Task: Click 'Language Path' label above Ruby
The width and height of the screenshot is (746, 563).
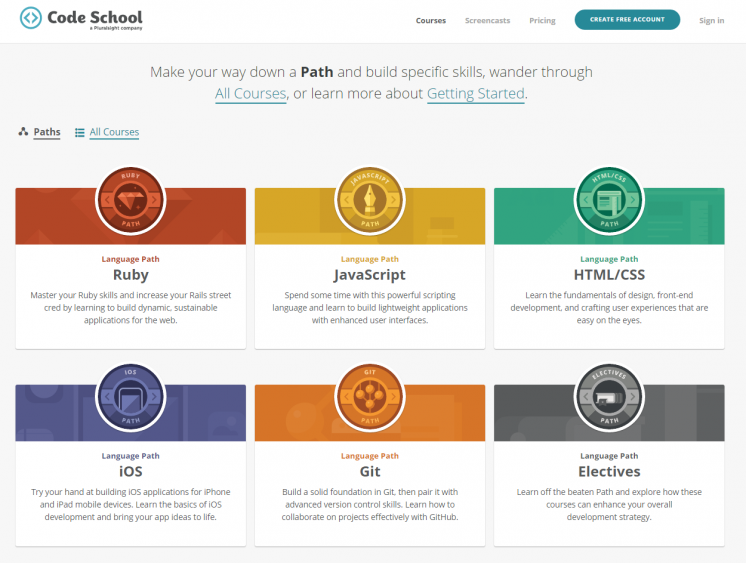Action: pos(130,259)
